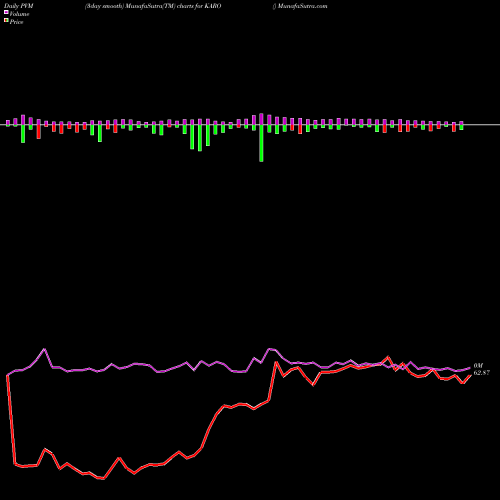Click the 3day smooth charts for KARO heading
The height and width of the screenshot is (500, 500).
pyautogui.click(x=153, y=6)
